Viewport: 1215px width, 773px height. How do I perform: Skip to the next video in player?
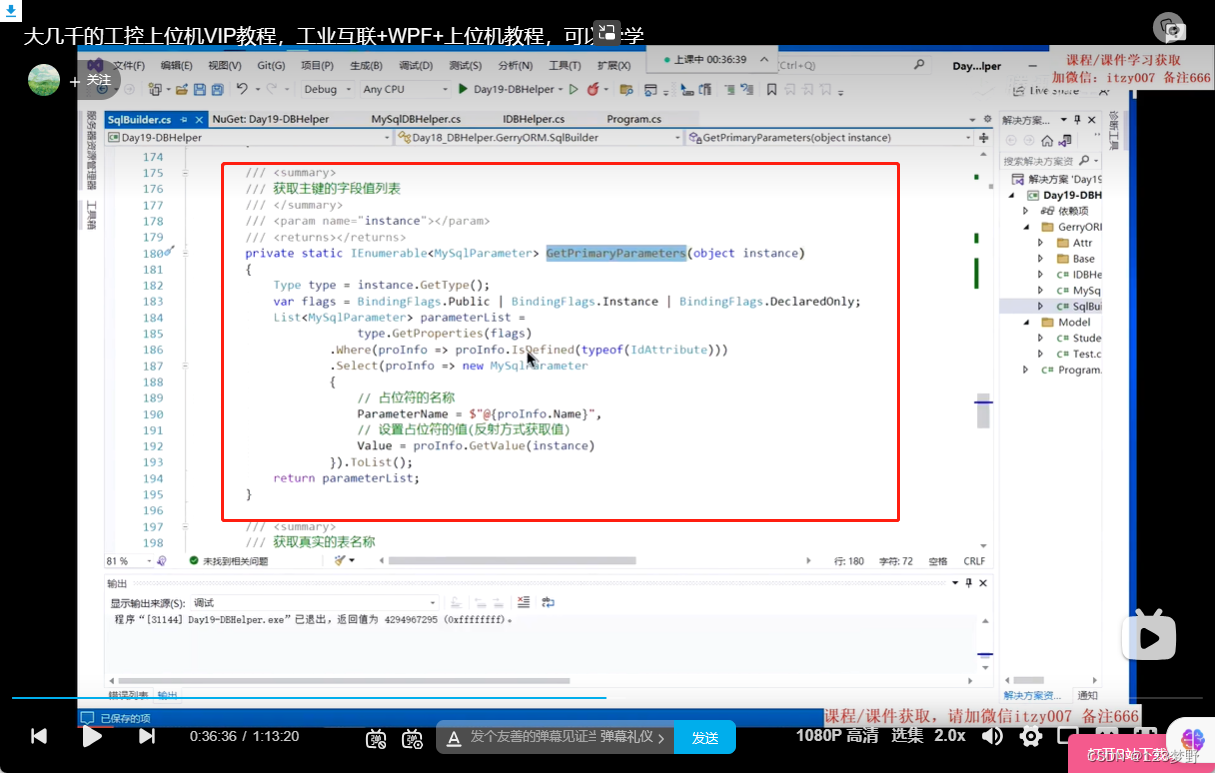[146, 736]
